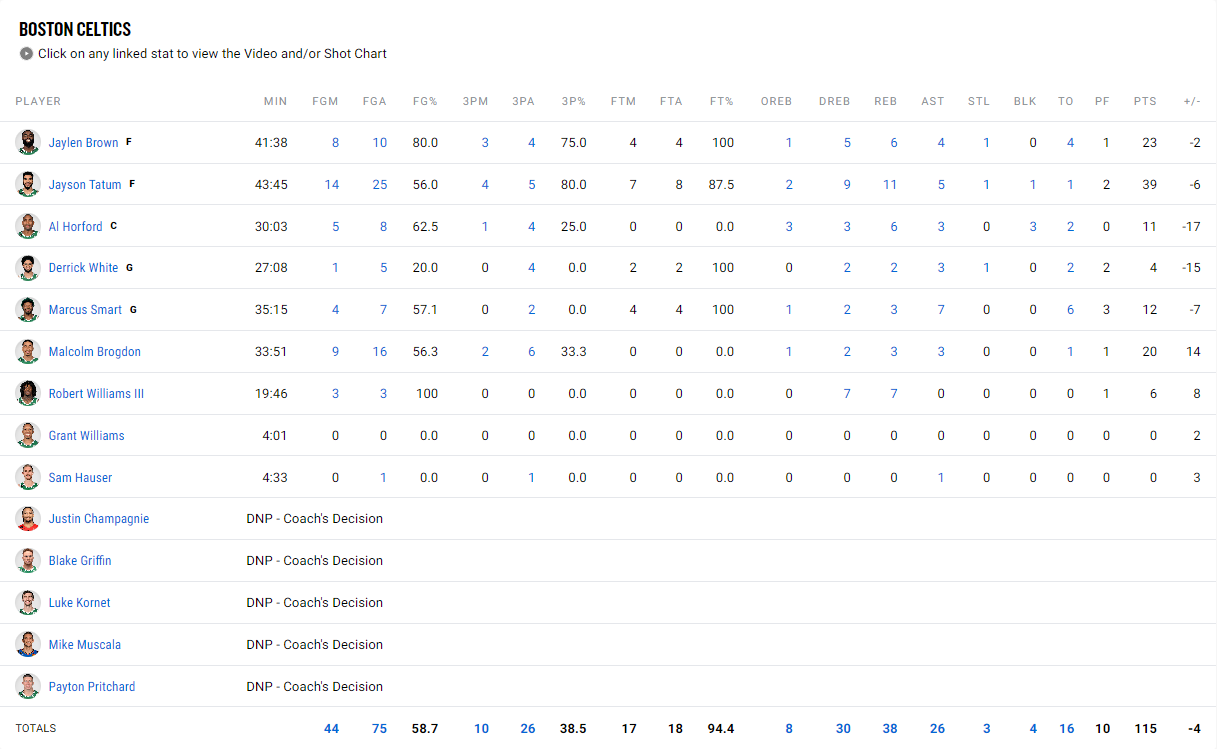Click the PTS column header
Screen dimensions: 1217x749
[x=1145, y=101]
